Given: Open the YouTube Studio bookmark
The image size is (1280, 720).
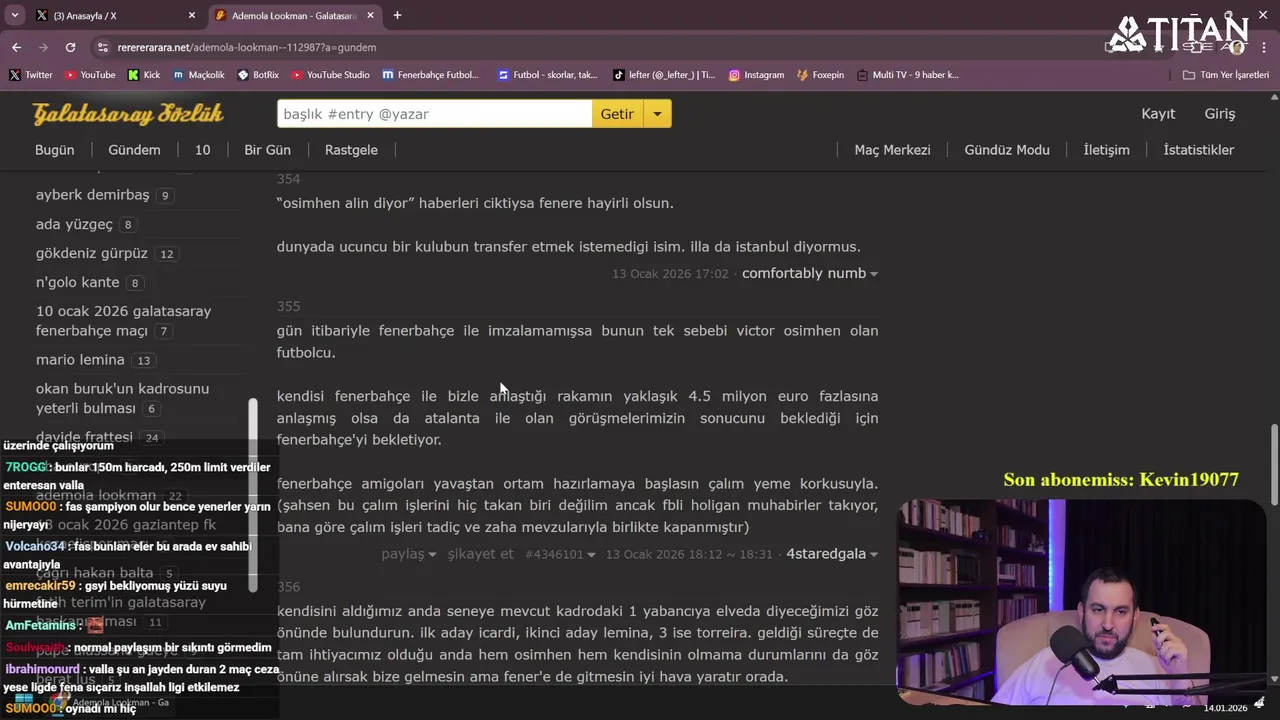Looking at the screenshot, I should [x=331, y=75].
